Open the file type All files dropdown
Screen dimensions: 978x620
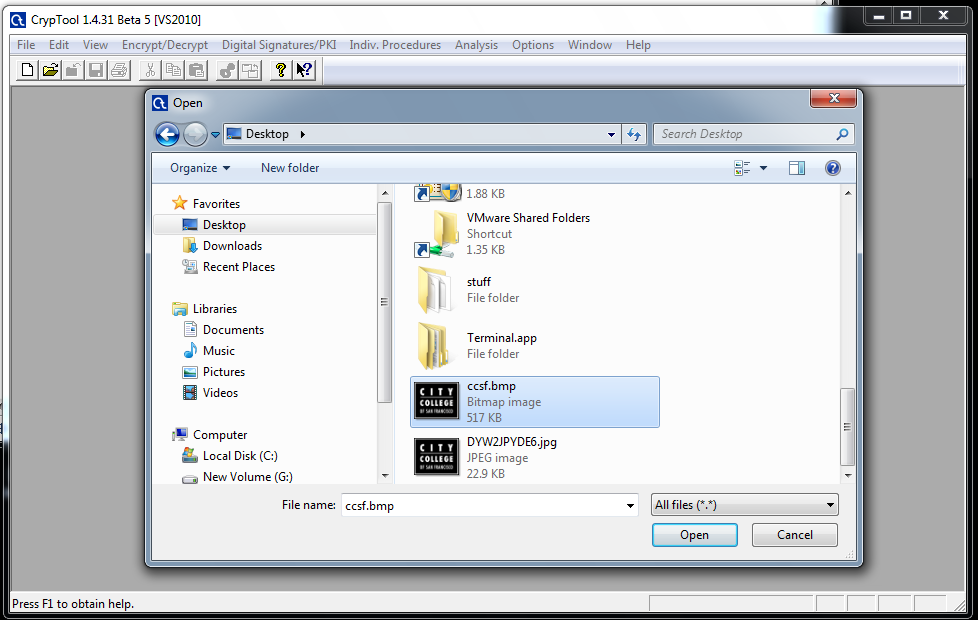744,505
